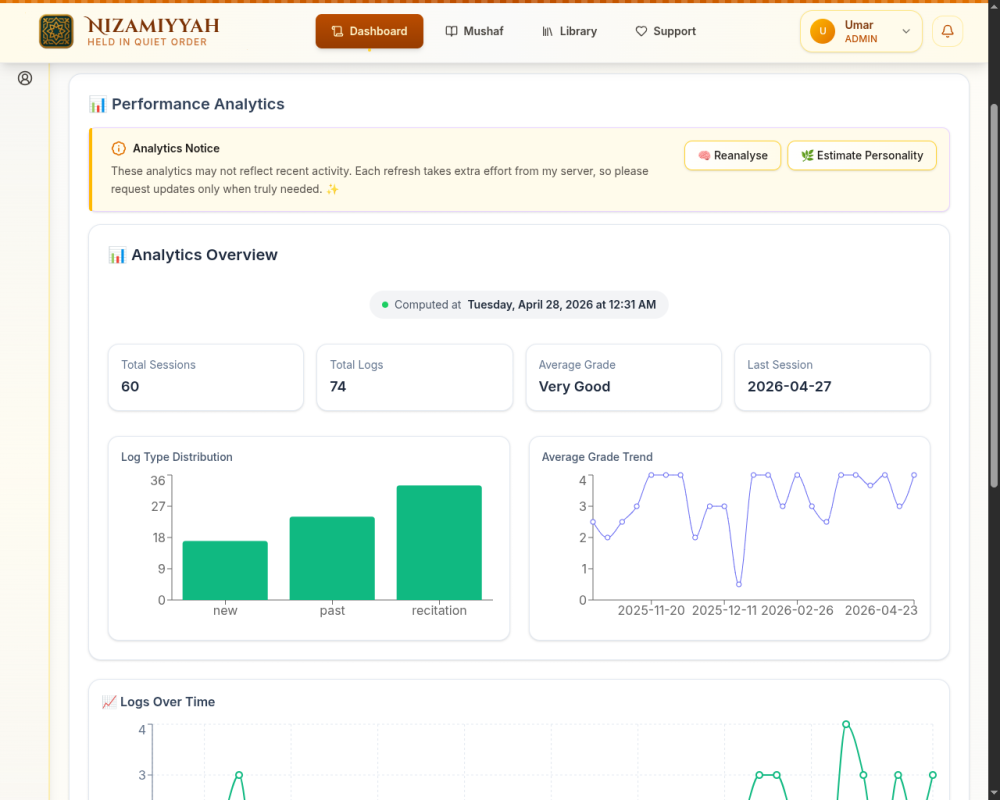Click the Performance Analytics chart icon
Screen dimensions: 1000x800
pos(98,105)
